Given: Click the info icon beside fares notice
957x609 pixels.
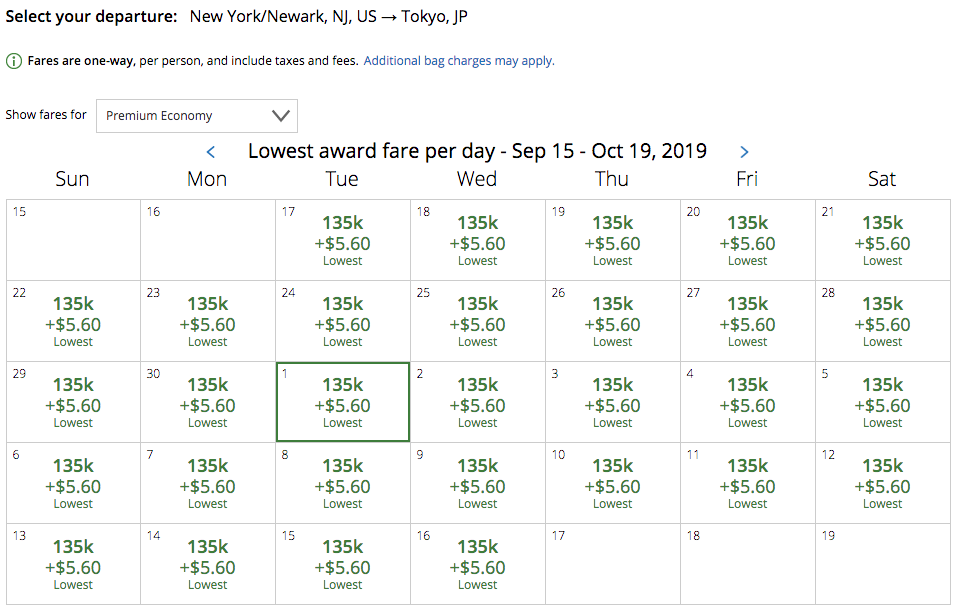Looking at the screenshot, I should click(x=14, y=61).
